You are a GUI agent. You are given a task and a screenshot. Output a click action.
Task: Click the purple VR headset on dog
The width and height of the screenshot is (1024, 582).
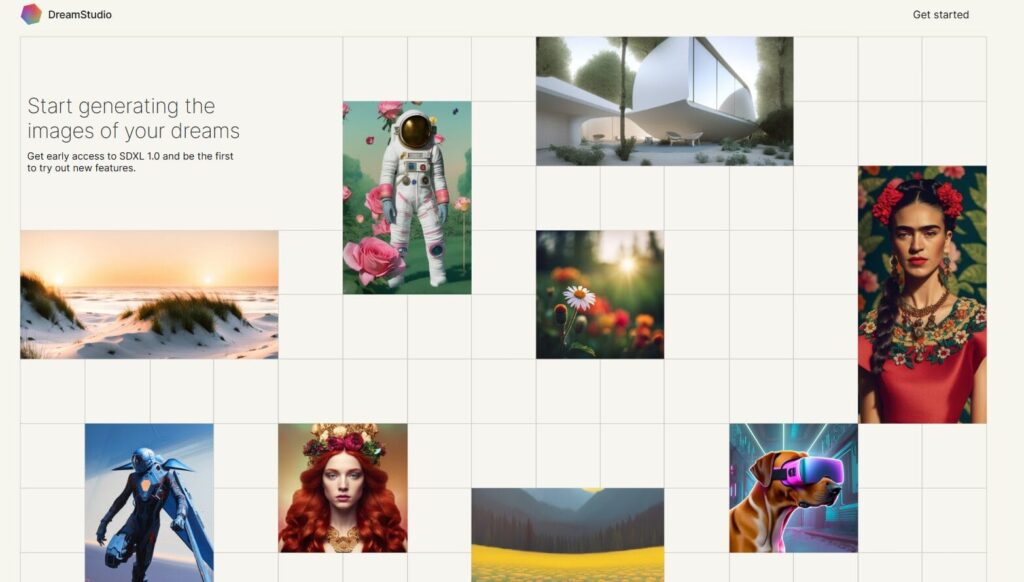coord(808,473)
